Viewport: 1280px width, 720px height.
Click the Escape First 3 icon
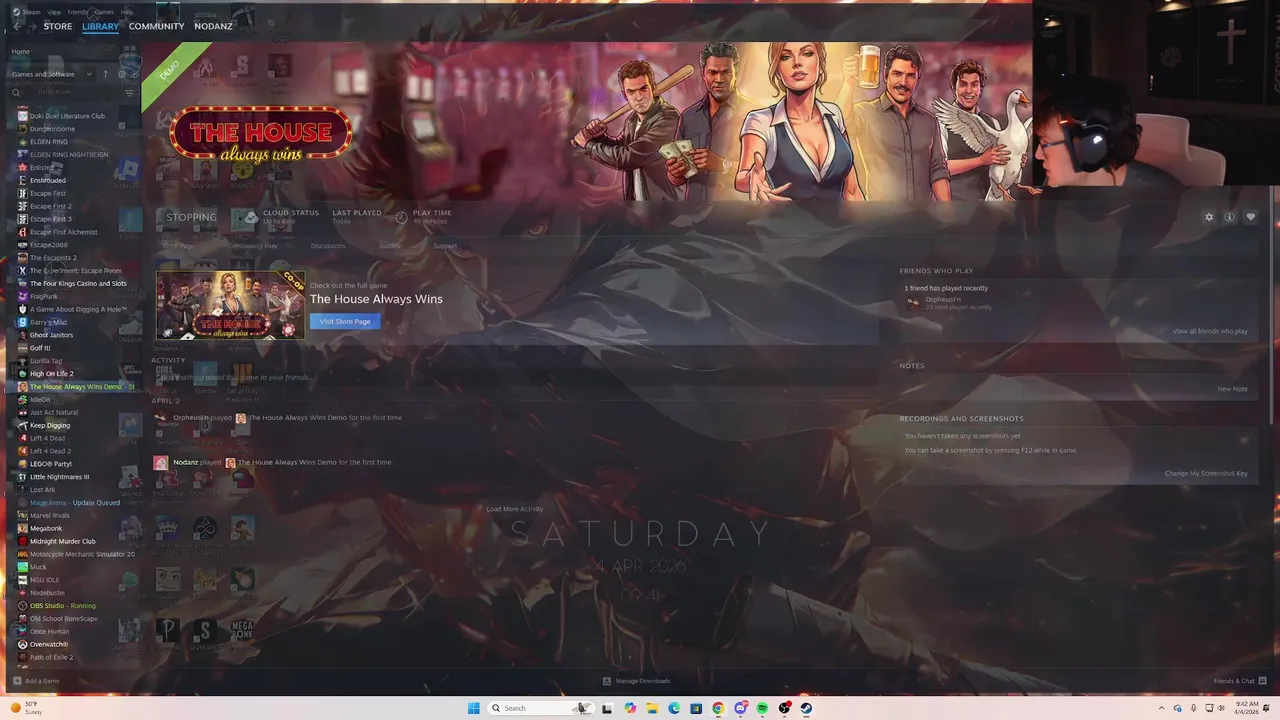(x=22, y=219)
